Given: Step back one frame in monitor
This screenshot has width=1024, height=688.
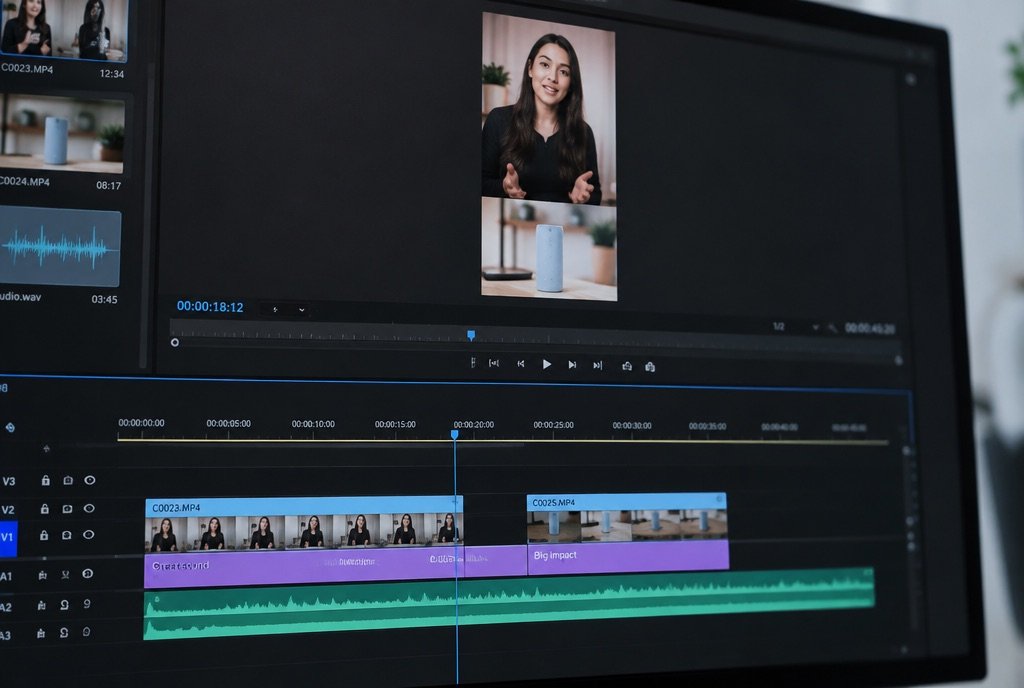Looking at the screenshot, I should pos(520,364).
